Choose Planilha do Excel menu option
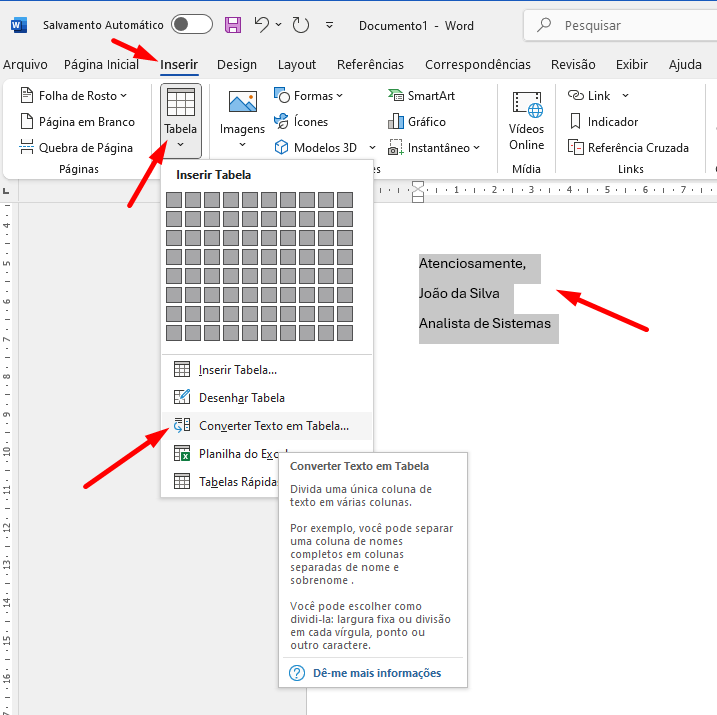The height and width of the screenshot is (715, 717). point(267,454)
